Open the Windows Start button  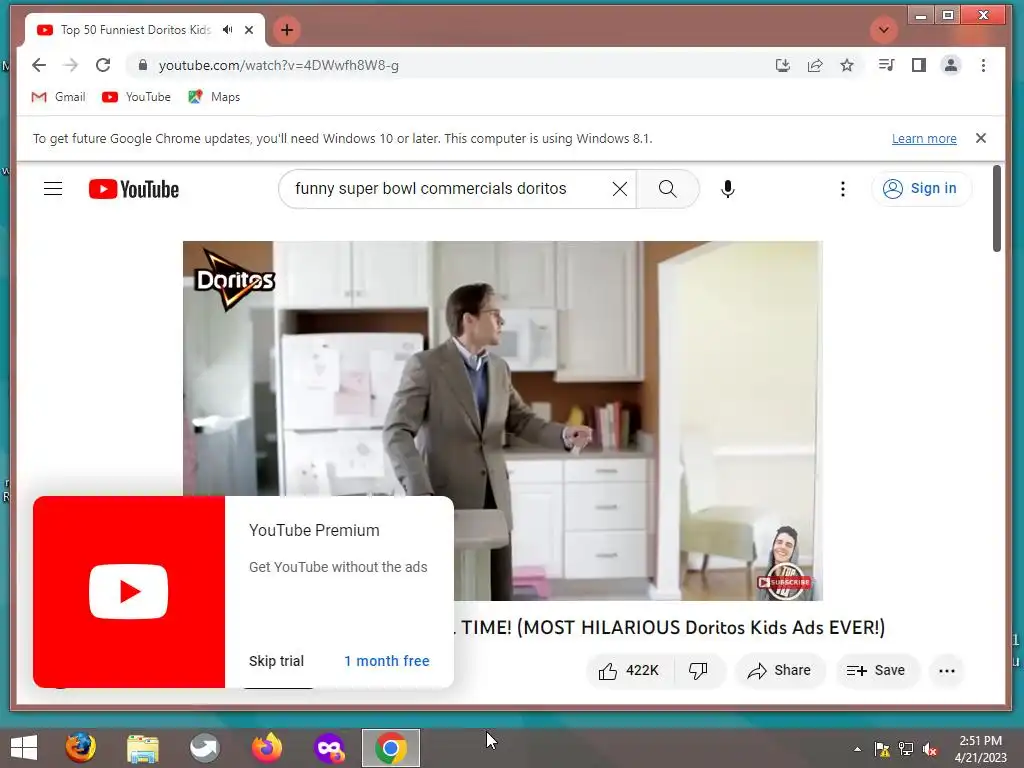(24, 748)
